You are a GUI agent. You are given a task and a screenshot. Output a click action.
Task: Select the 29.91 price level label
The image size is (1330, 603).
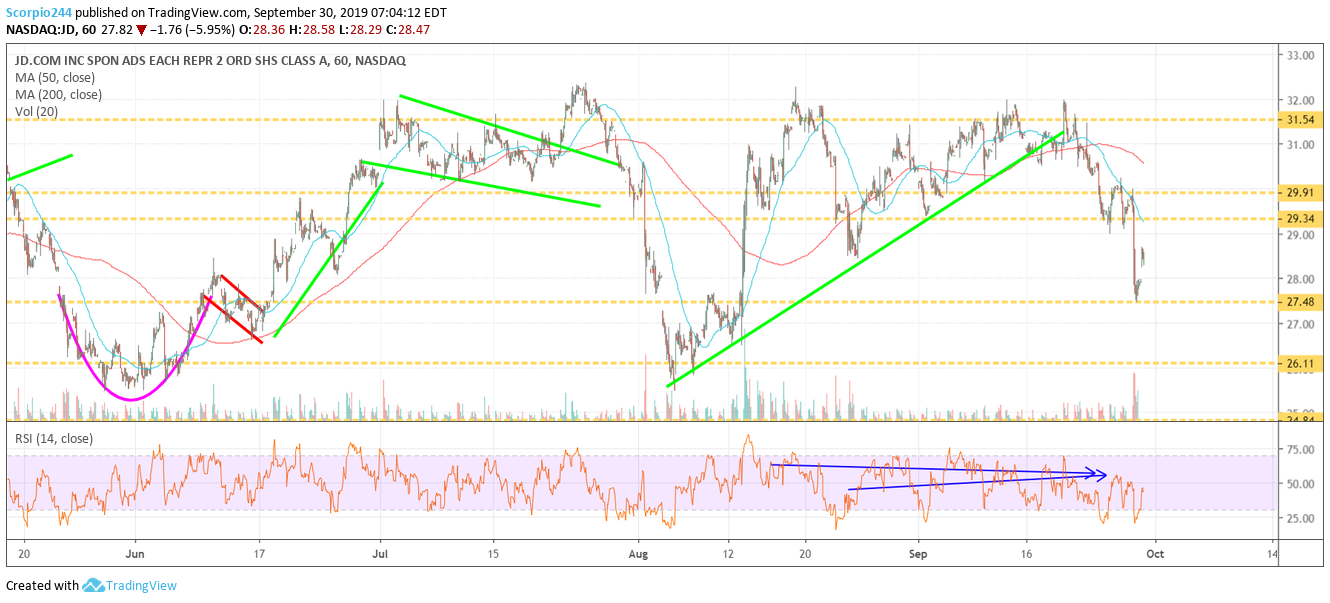pos(1301,192)
